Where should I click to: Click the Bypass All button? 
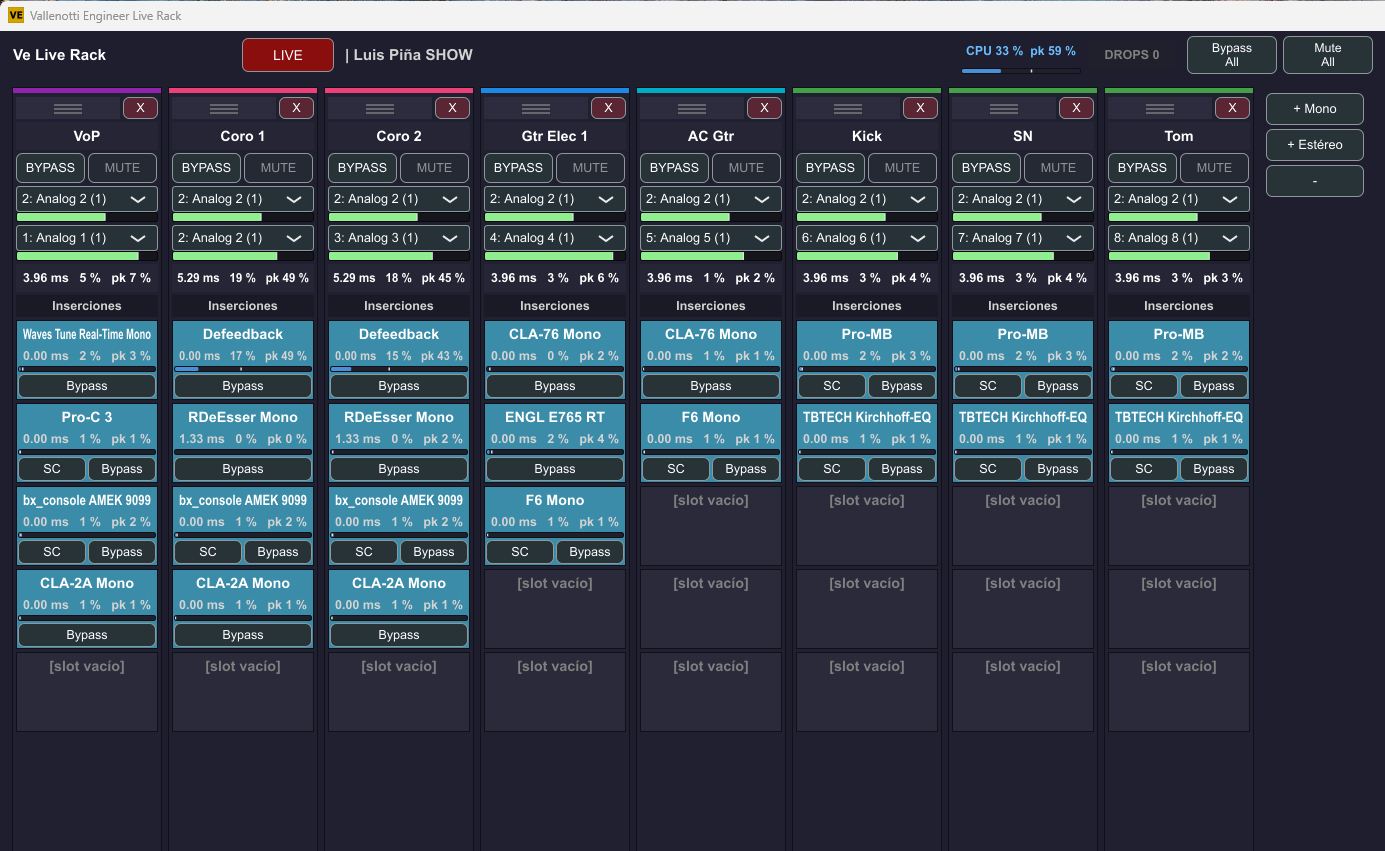[1231, 55]
